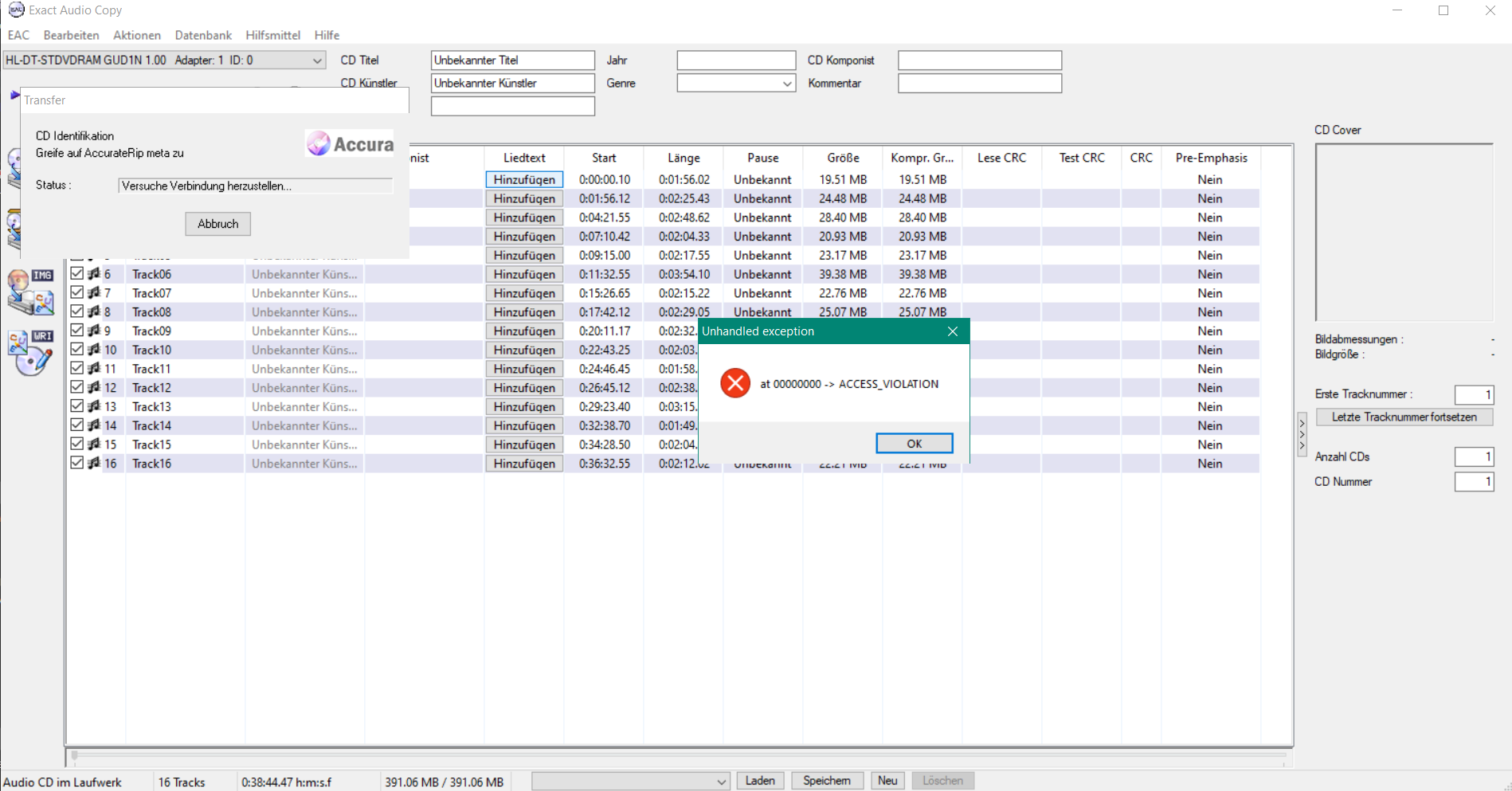1512x791 pixels.
Task: Click music note icon for track 6
Action: click(x=94, y=273)
